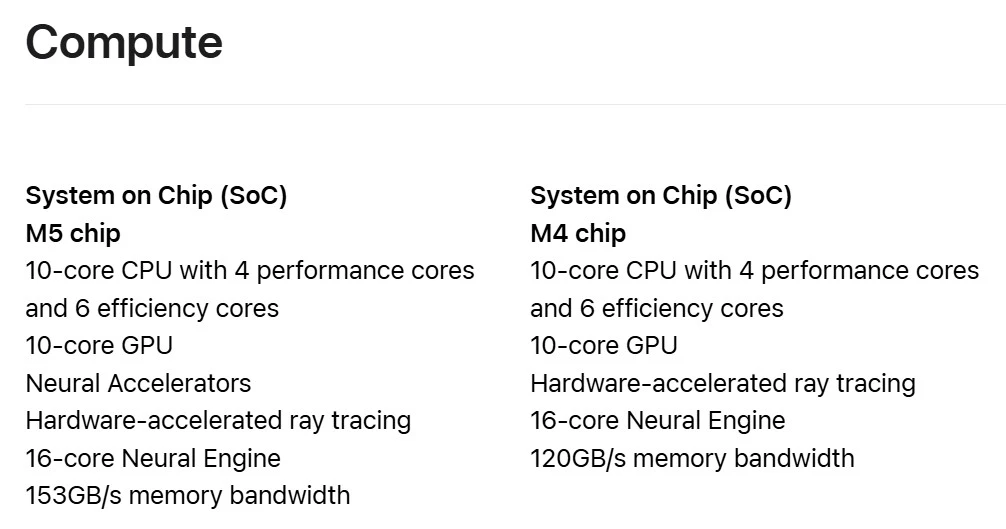Click the Compute section heading
Screen dimensions: 1006x529
124,43
